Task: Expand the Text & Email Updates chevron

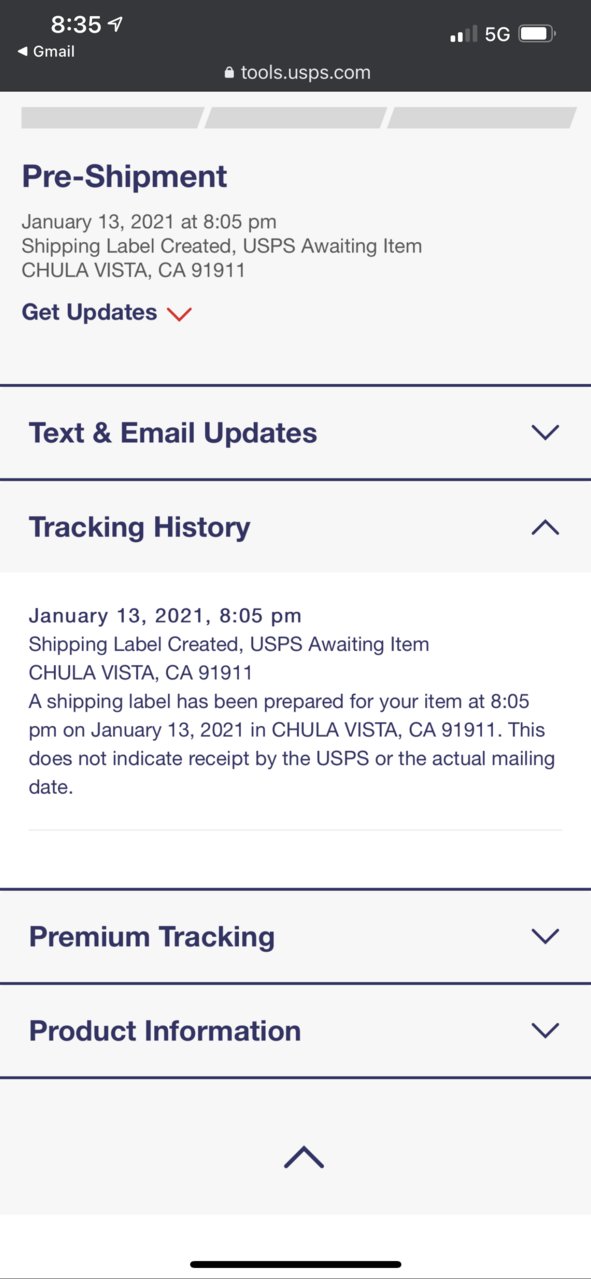Action: click(x=545, y=433)
